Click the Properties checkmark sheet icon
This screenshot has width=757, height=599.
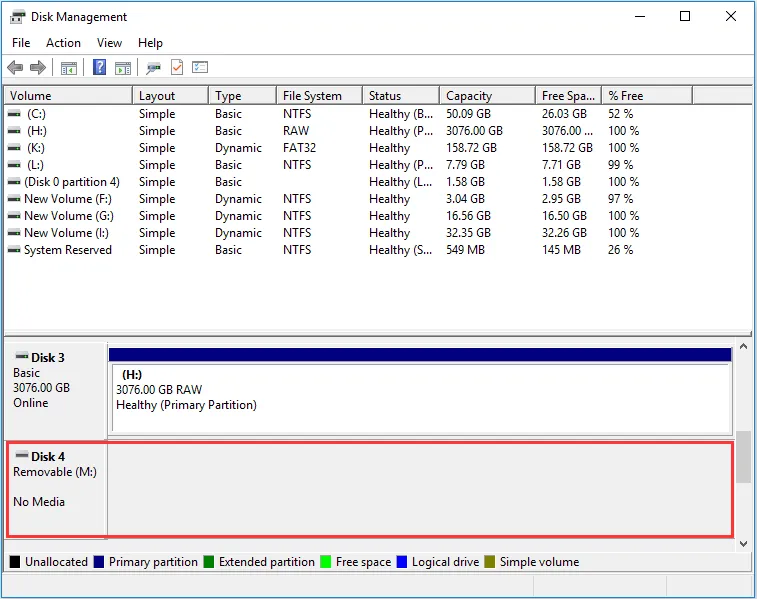(177, 68)
